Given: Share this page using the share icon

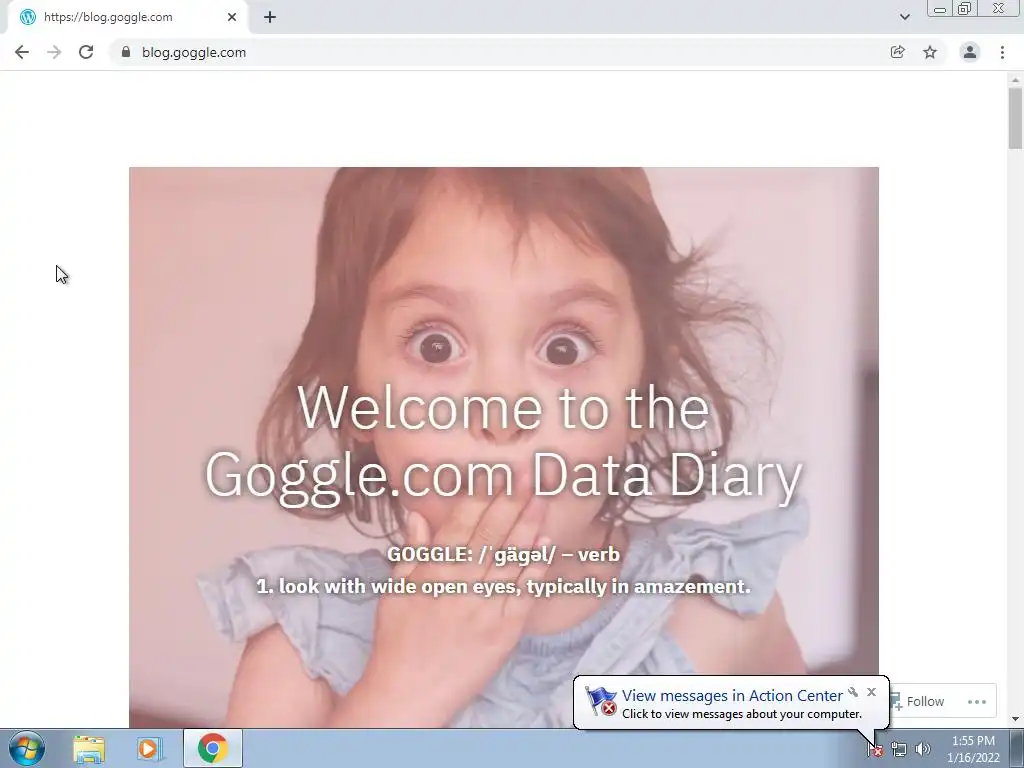Looking at the screenshot, I should point(898,52).
